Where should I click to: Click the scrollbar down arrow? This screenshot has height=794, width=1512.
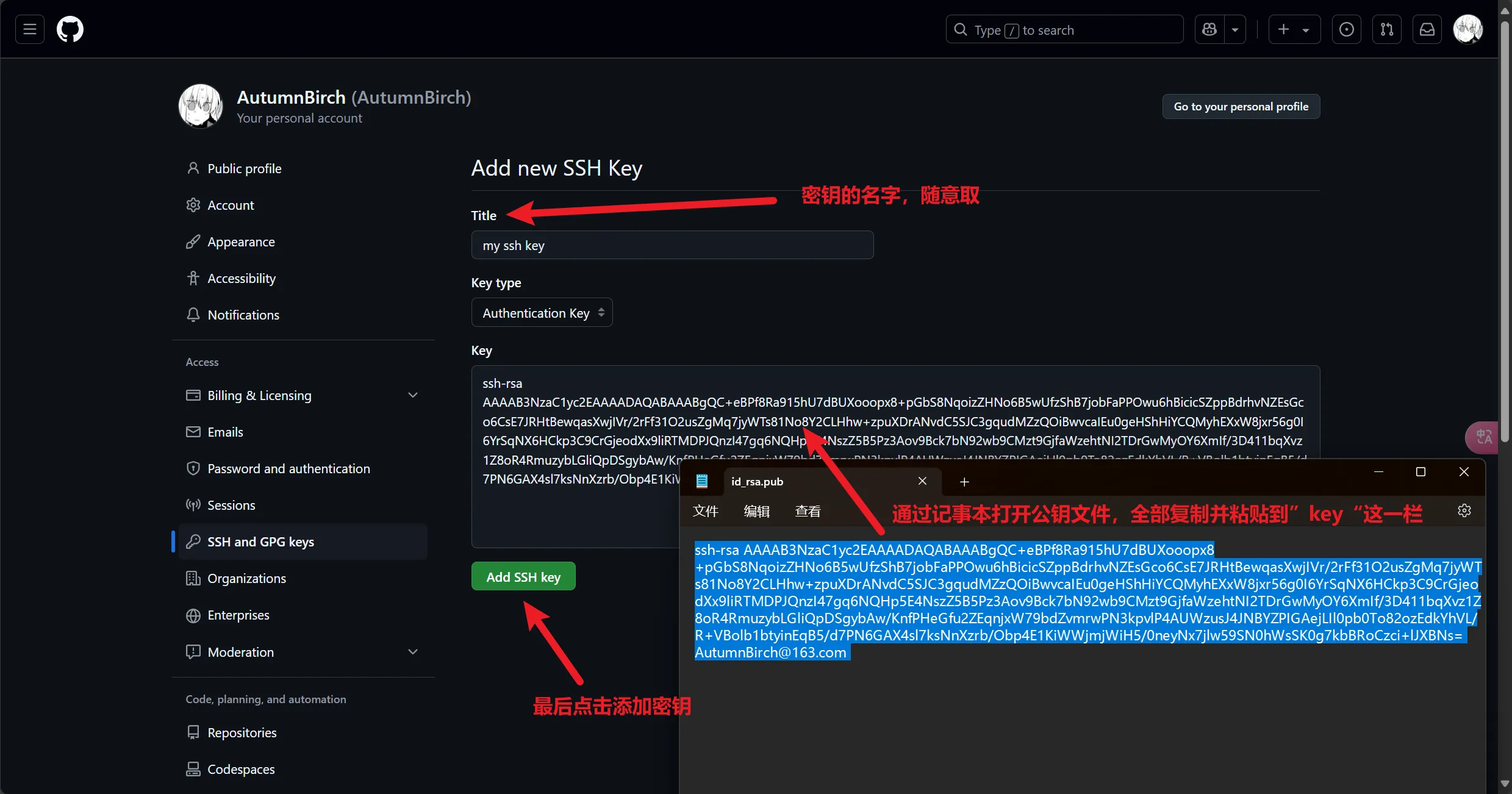pos(1505,784)
